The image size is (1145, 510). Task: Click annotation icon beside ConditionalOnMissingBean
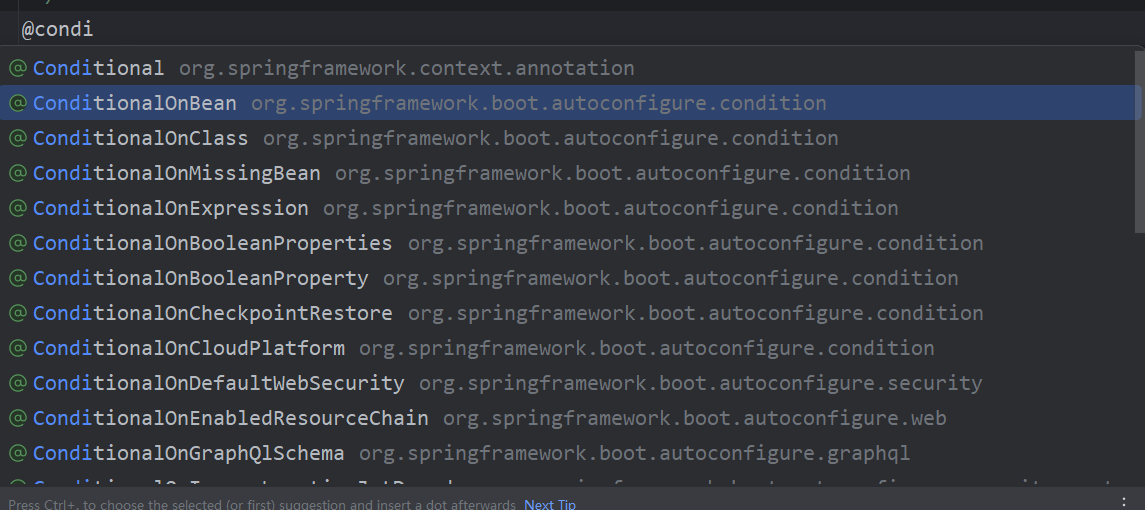[18, 173]
